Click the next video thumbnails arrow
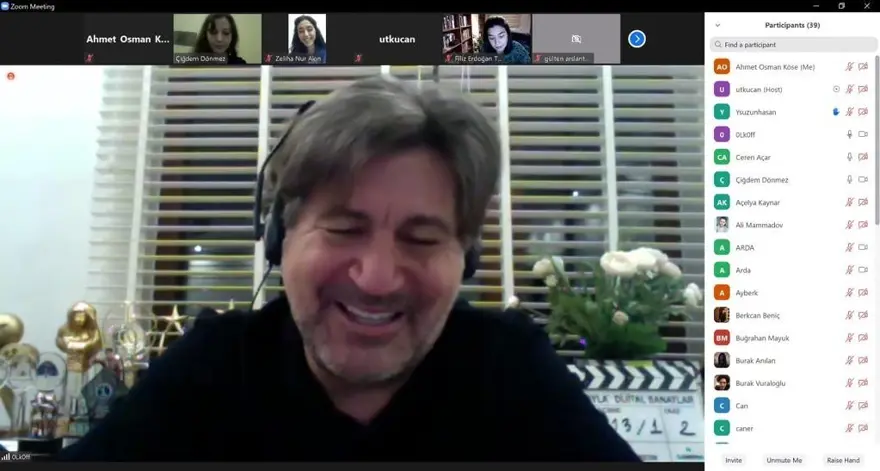Screen dimensions: 880x471 [637, 39]
